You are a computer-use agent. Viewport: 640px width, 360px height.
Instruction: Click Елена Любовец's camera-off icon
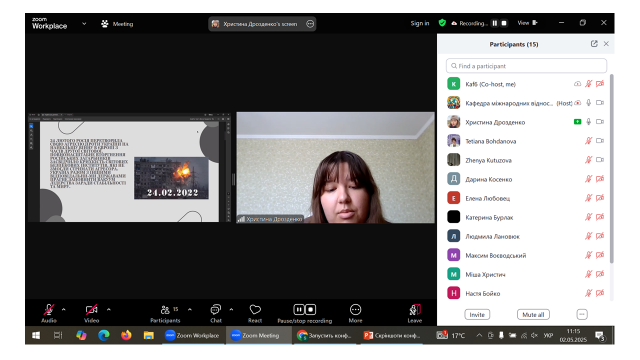click(600, 198)
